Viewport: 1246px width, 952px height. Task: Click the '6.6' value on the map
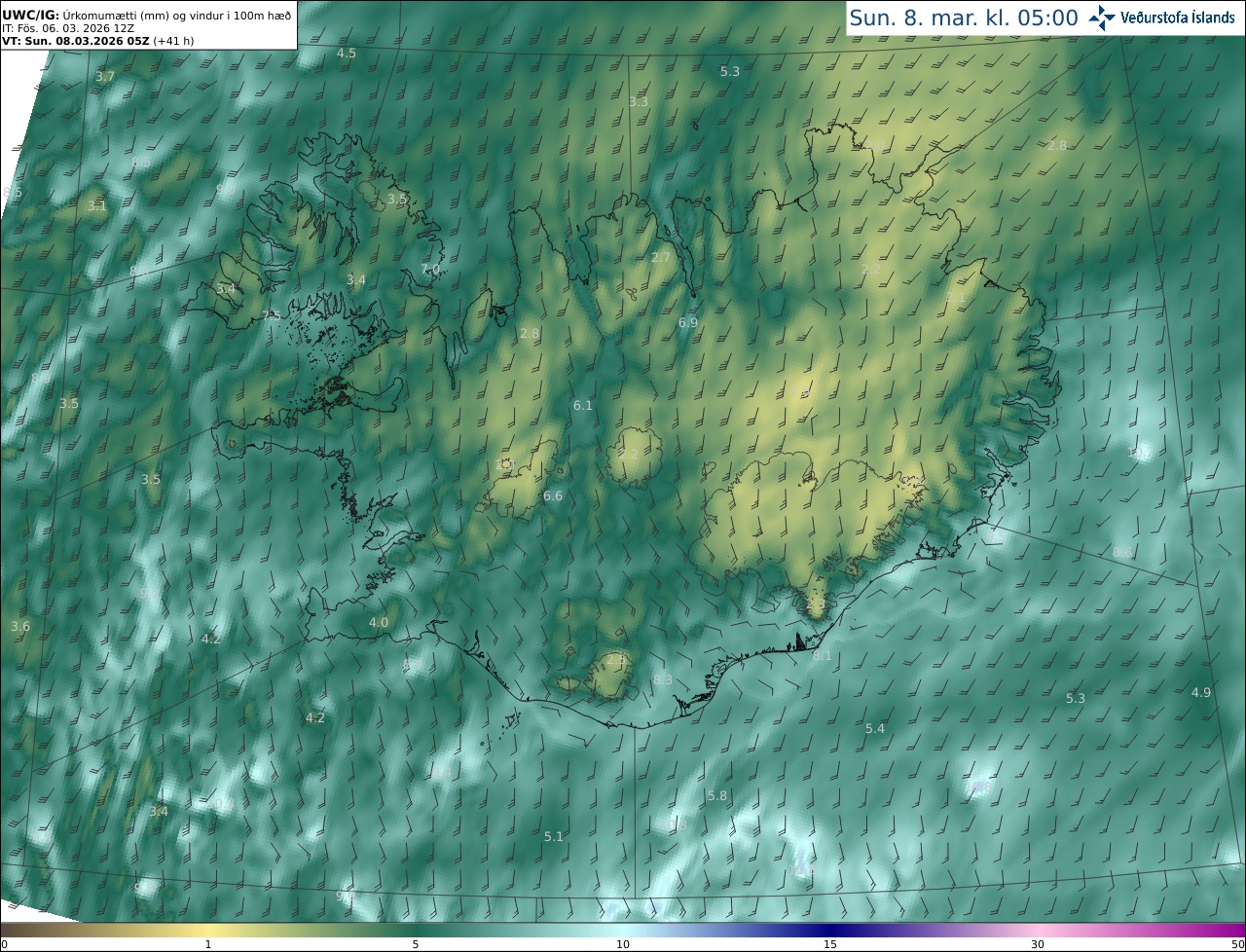553,496
